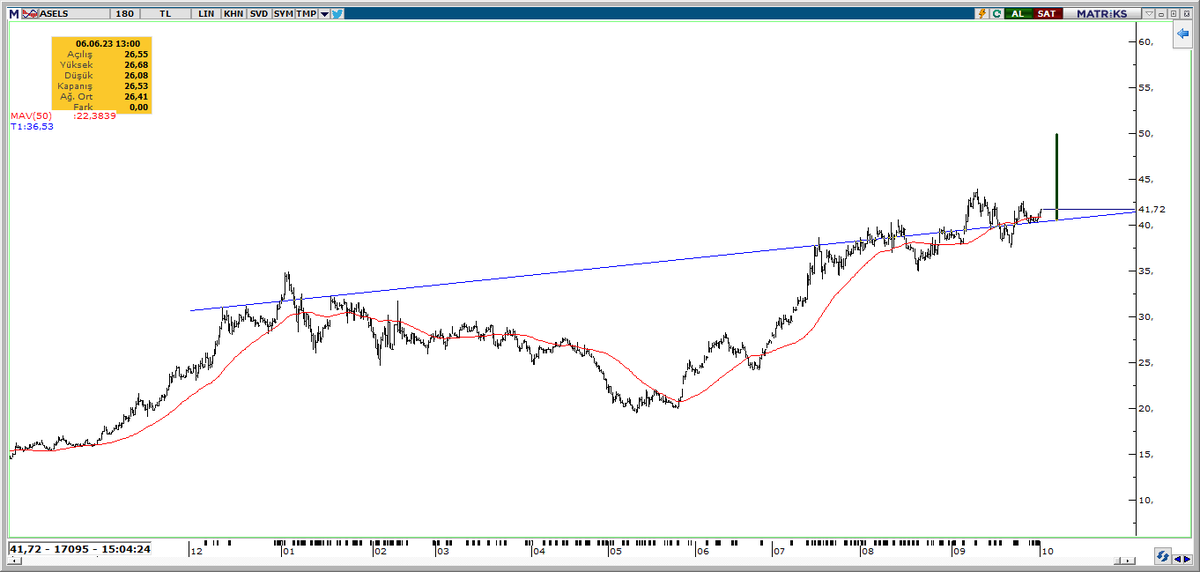Click the left scroll arrow at bottom right
The height and width of the screenshot is (572, 1200).
[x=1178, y=559]
